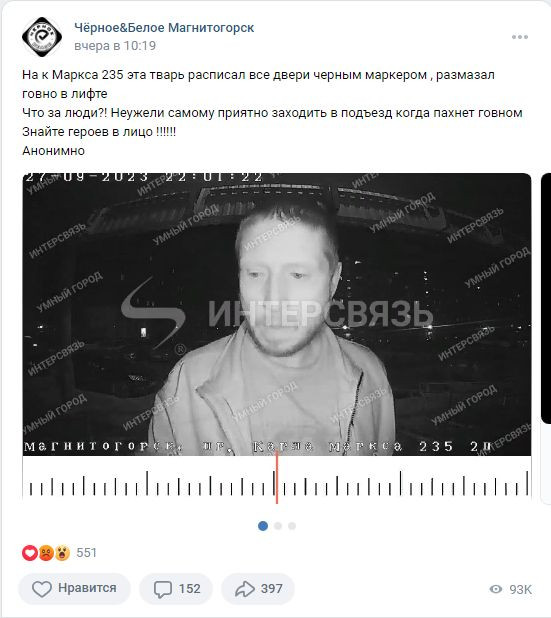
Task: View the heart reaction emoji
Action: tap(30, 553)
